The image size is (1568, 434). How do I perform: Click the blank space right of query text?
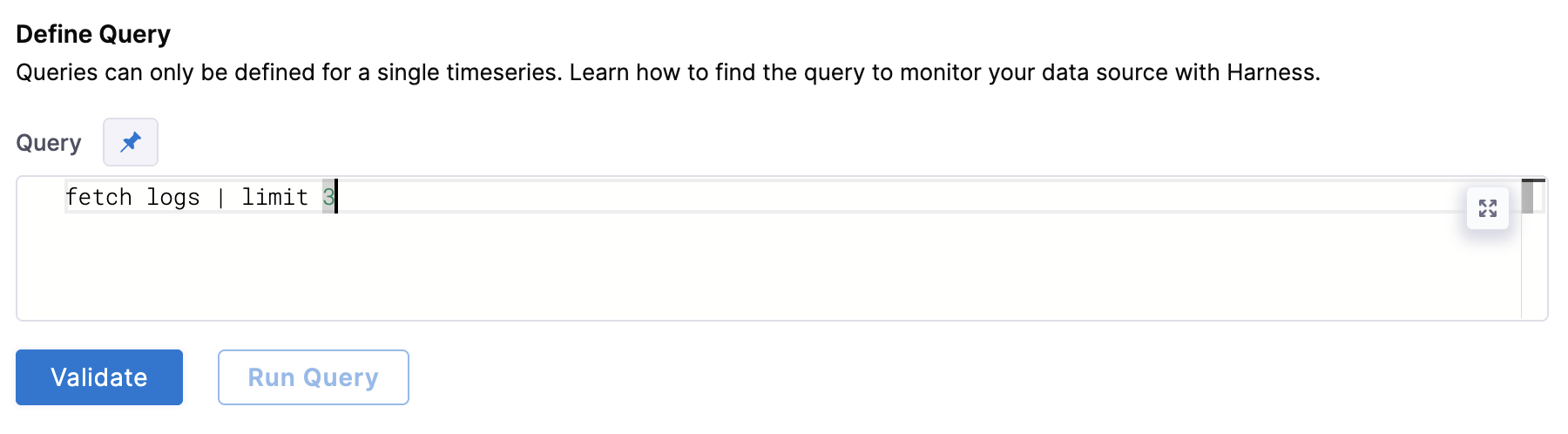pyautogui.click(x=871, y=198)
